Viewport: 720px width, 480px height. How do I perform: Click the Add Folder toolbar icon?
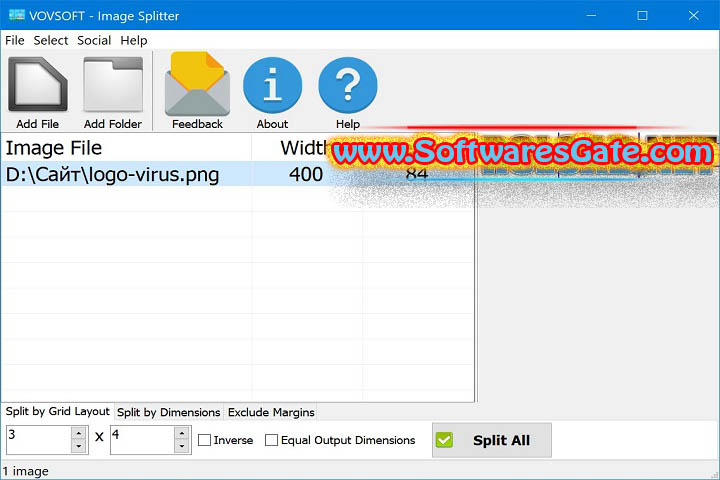[x=113, y=84]
